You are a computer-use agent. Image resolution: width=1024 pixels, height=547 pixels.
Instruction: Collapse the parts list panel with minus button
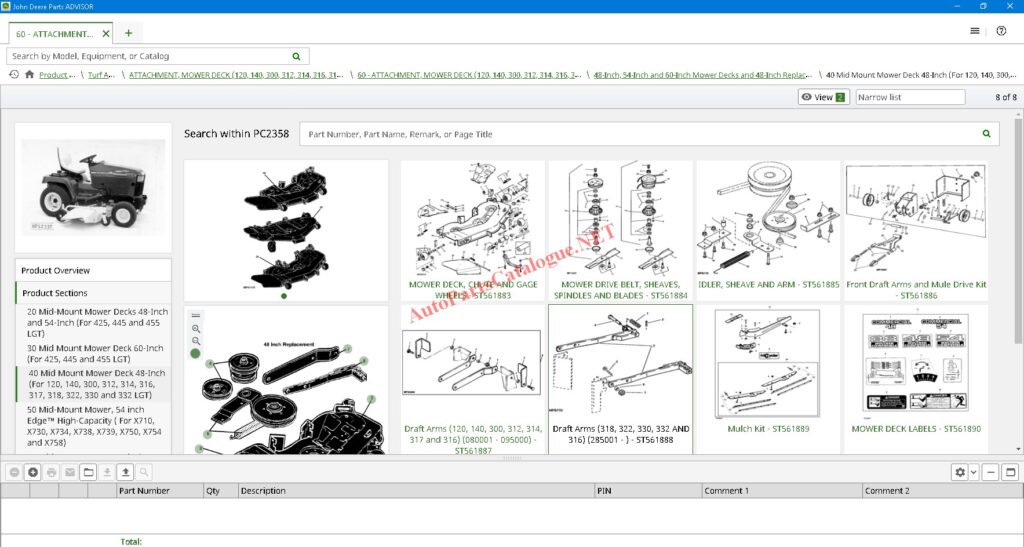coord(990,472)
